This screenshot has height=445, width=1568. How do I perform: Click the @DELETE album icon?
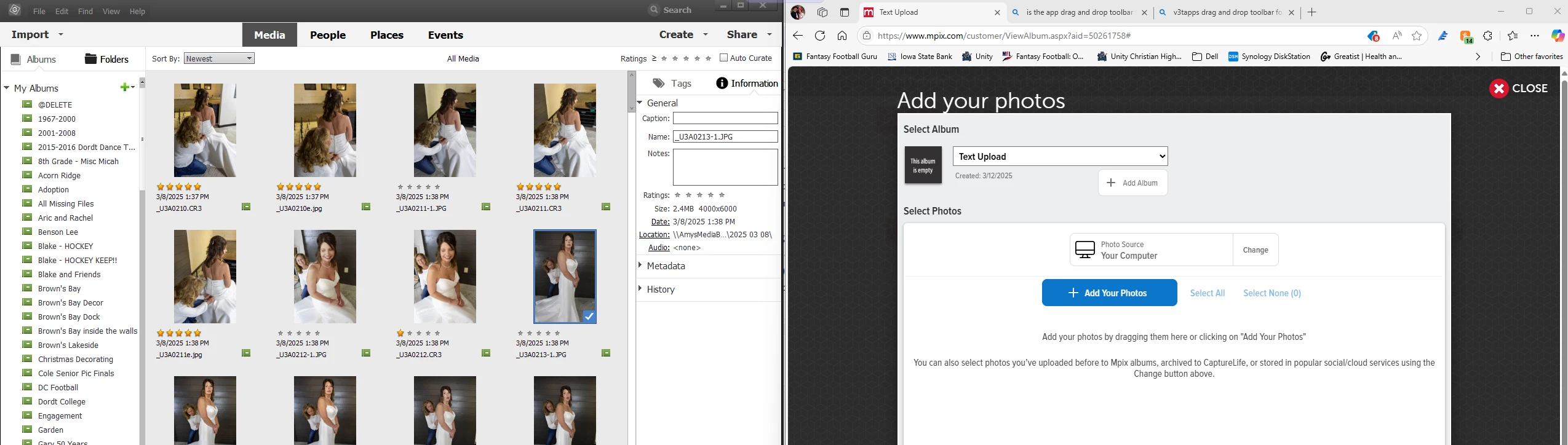pos(27,104)
